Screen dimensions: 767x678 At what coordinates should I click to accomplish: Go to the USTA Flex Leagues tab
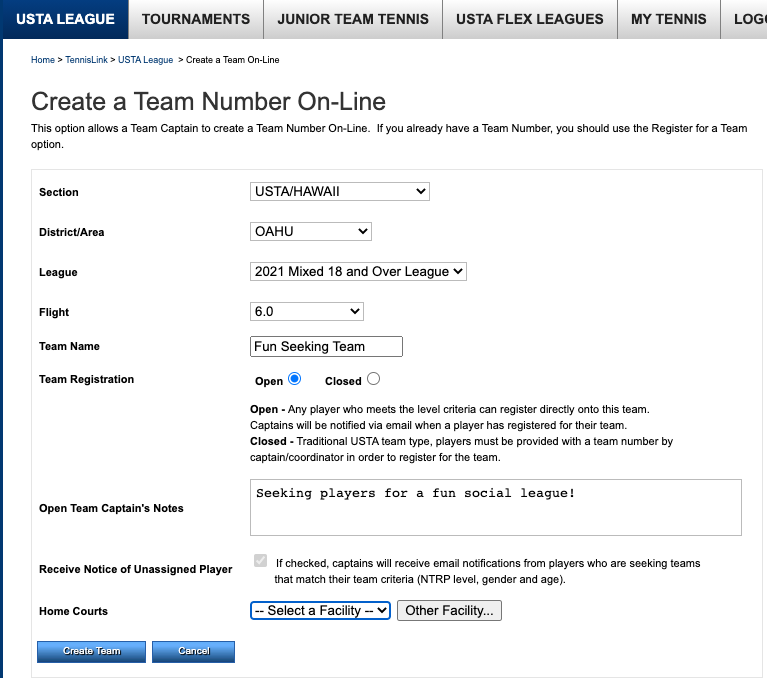(x=529, y=19)
